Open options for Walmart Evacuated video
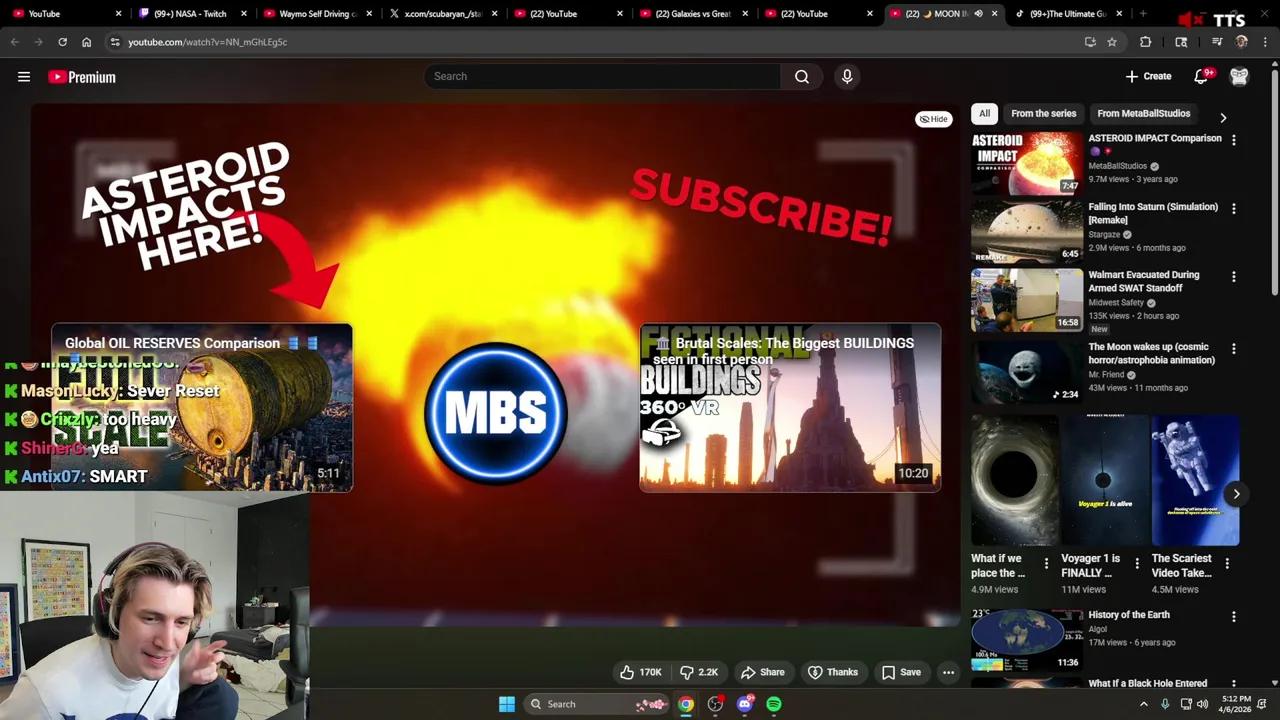Screen dimensions: 1280x720 (x=1234, y=277)
